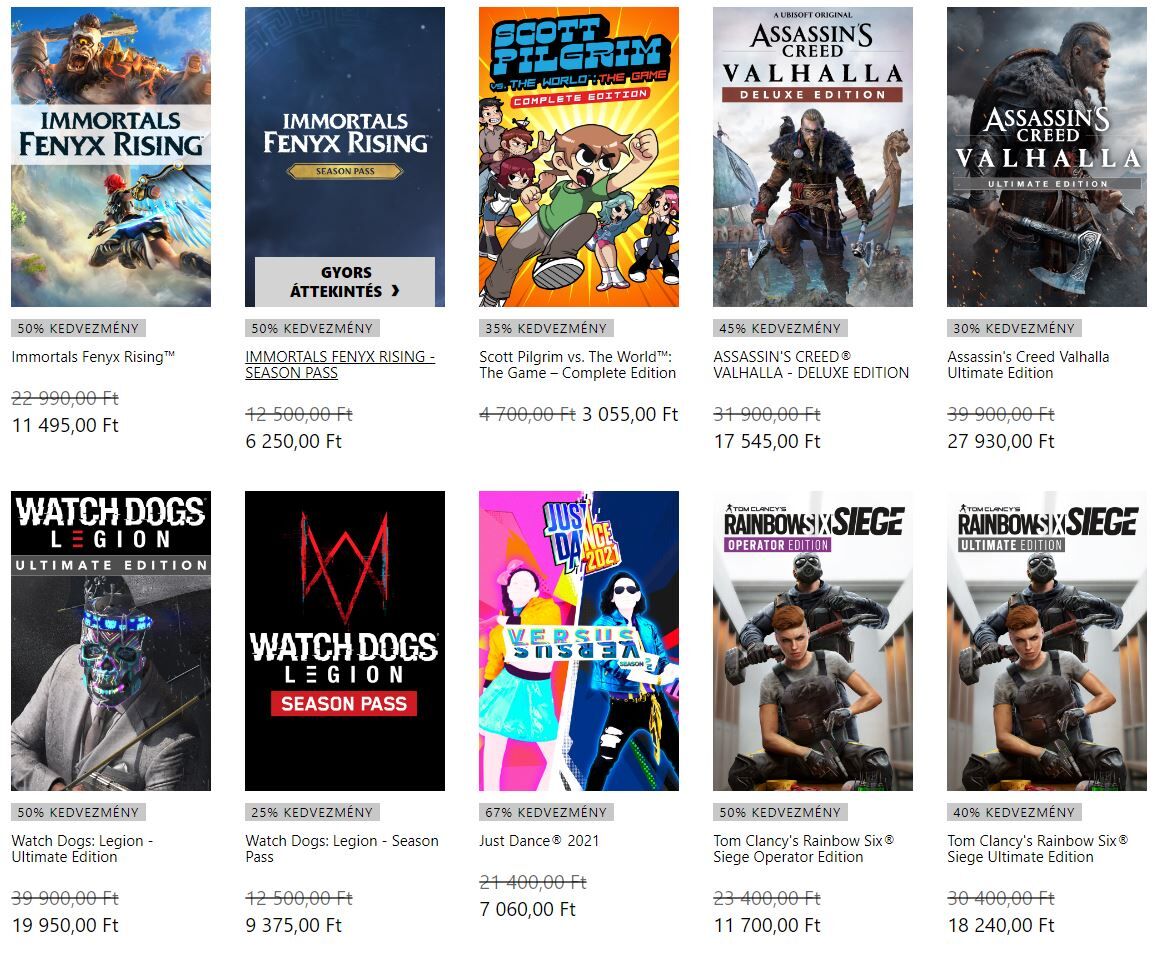The image size is (1174, 960).
Task: Click the GYORS ÁTTEKINTÉS quick view button
Action: pyautogui.click(x=344, y=282)
